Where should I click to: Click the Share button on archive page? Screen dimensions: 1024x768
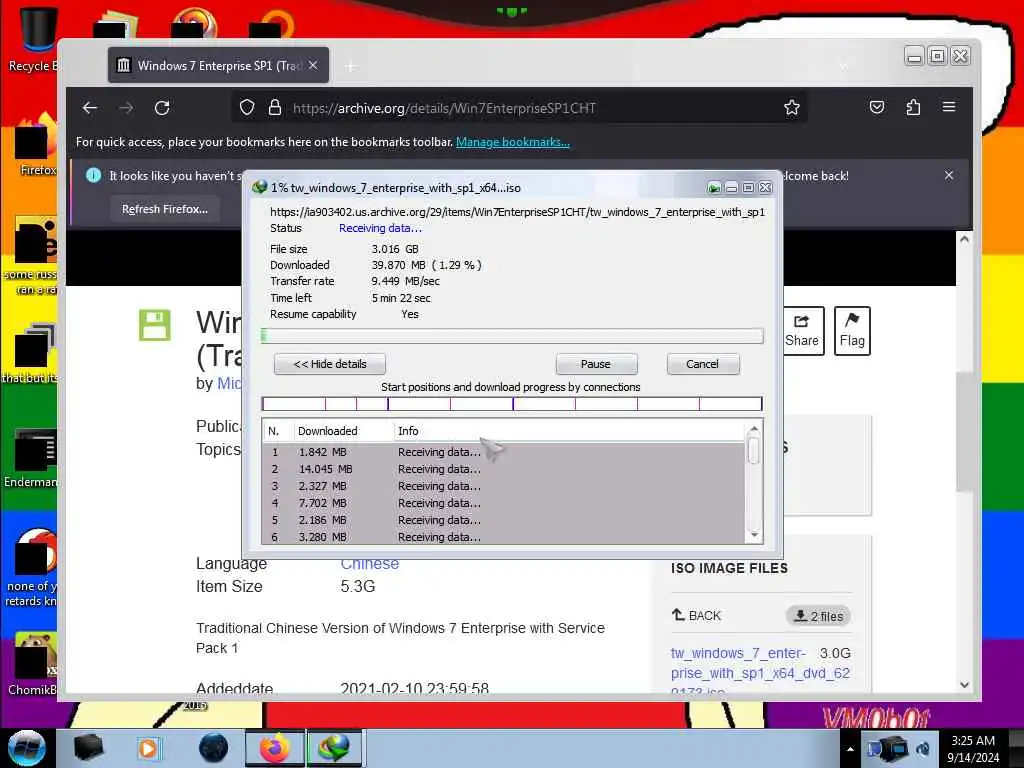[x=802, y=330]
